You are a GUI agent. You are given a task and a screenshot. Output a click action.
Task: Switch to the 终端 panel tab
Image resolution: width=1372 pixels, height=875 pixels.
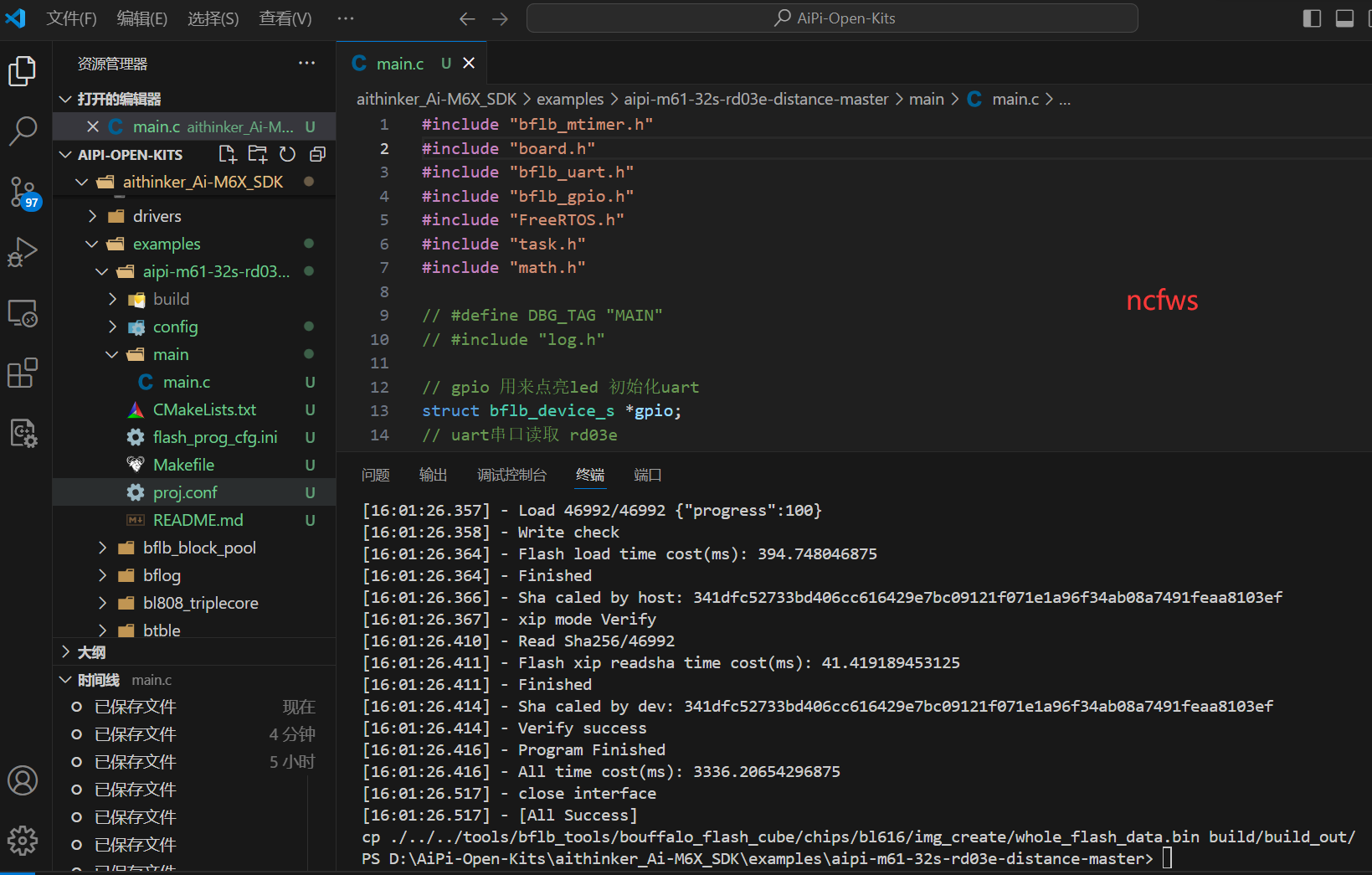pos(590,475)
